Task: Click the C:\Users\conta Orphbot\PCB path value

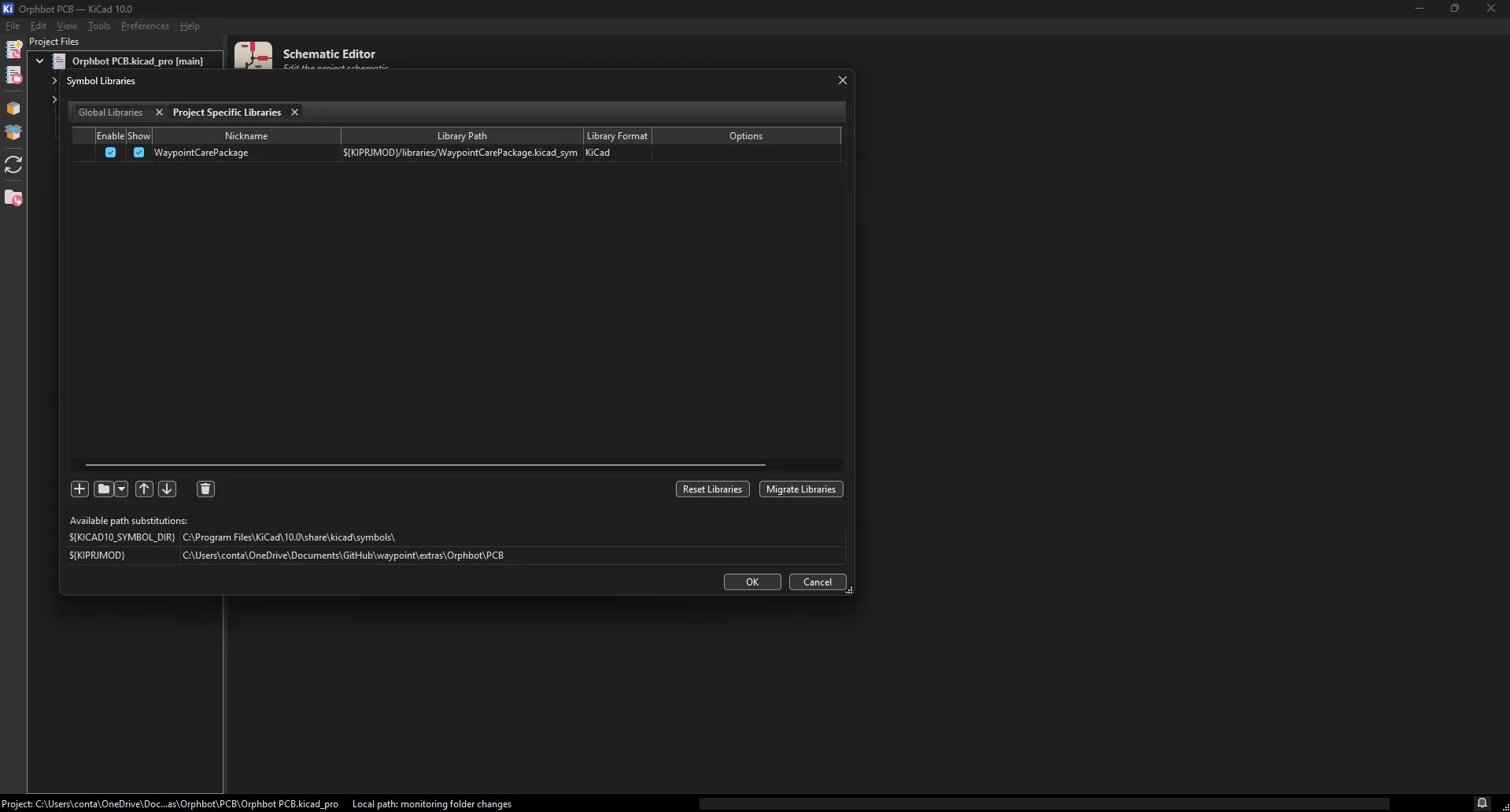Action: tap(343, 555)
